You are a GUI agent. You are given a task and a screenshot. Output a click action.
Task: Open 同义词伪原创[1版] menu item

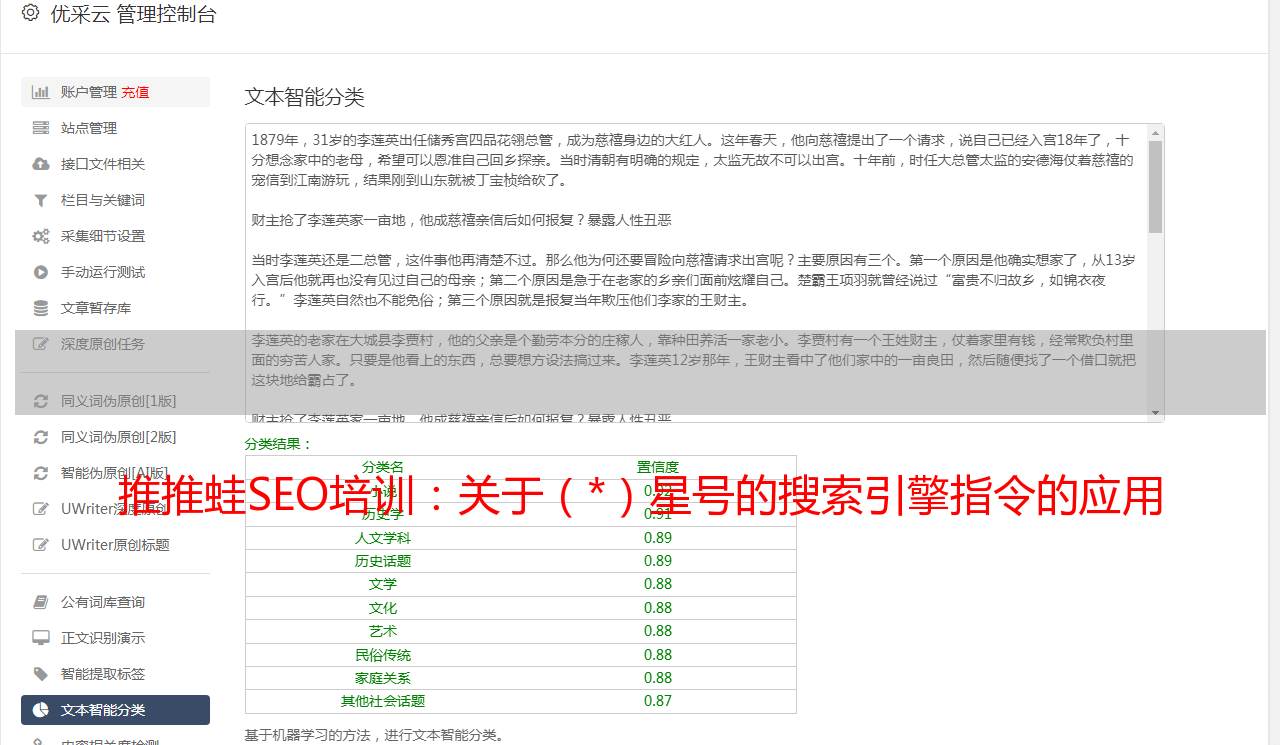[x=118, y=401]
